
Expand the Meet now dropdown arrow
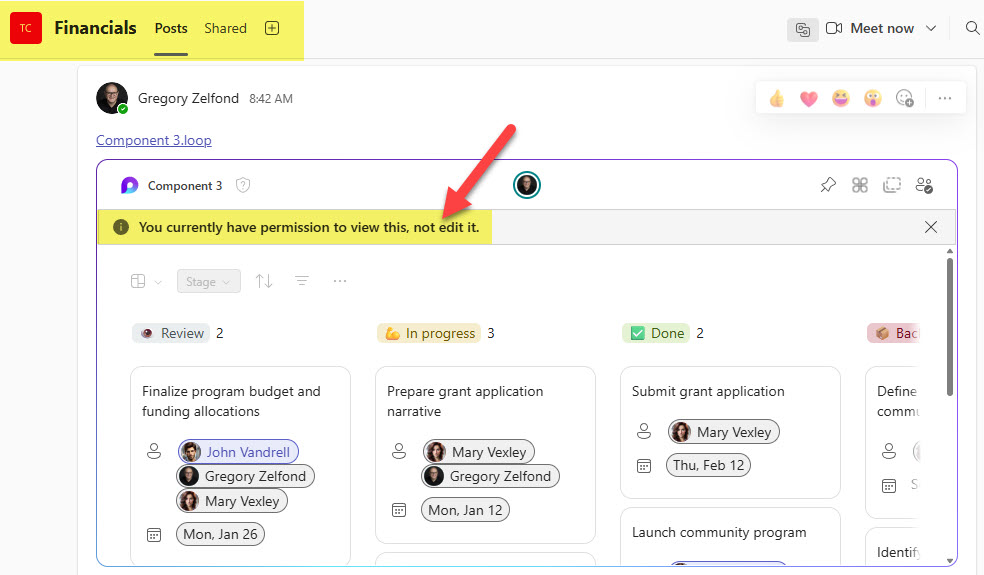point(931,28)
